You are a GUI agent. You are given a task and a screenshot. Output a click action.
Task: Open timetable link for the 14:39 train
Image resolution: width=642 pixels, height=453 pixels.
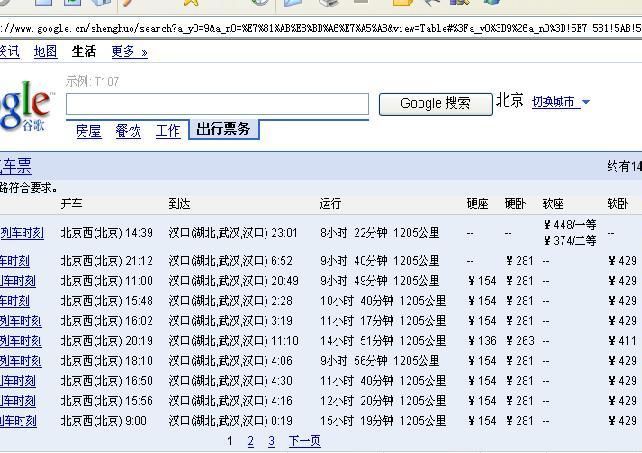click(x=22, y=233)
